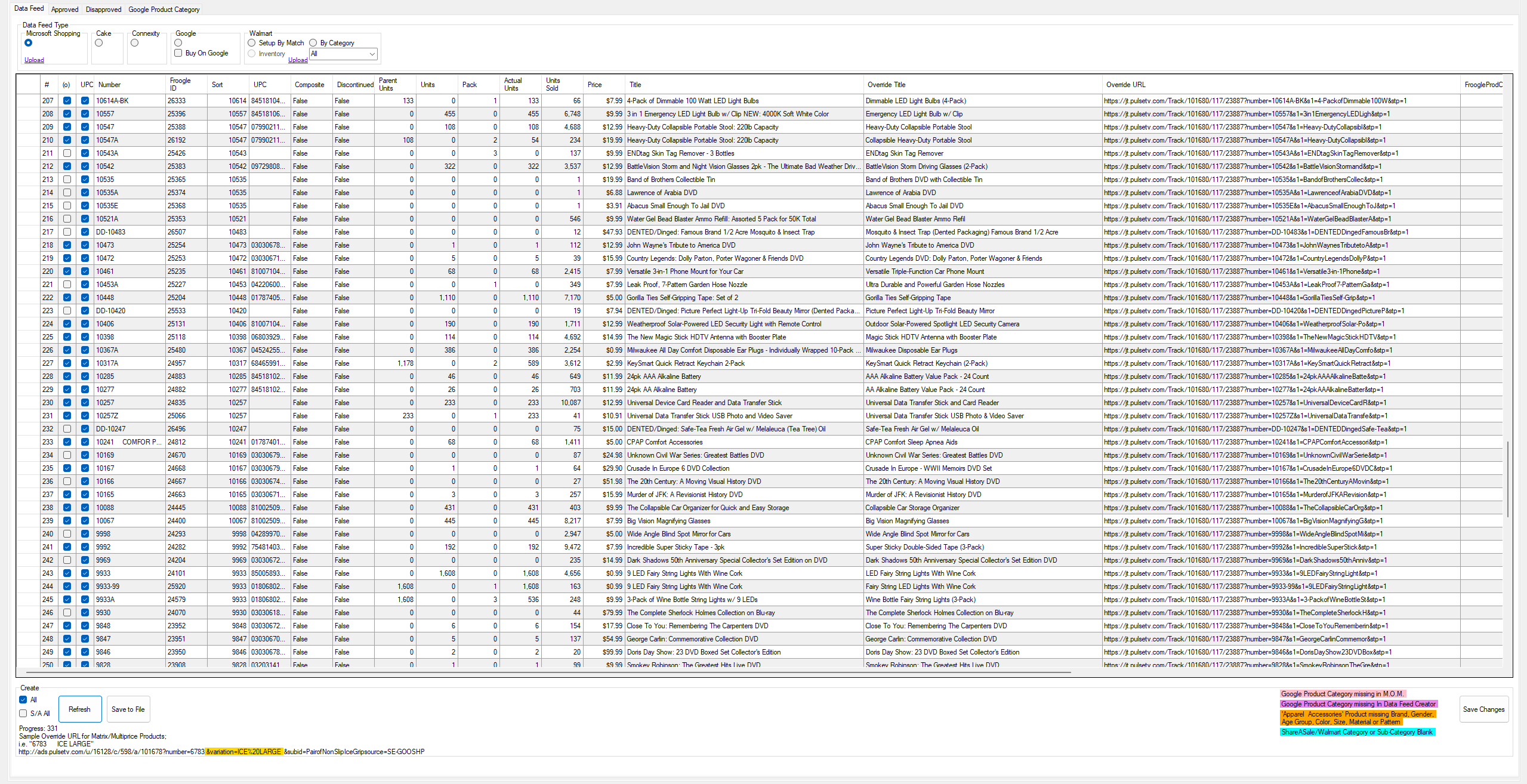Viewport: 1527px width, 784px height.
Task: Click the Price column header
Action: [604, 85]
